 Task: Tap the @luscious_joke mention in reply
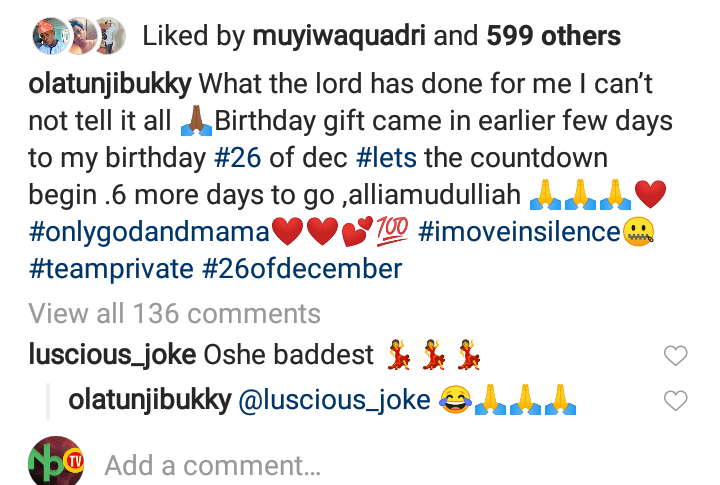click(x=333, y=401)
